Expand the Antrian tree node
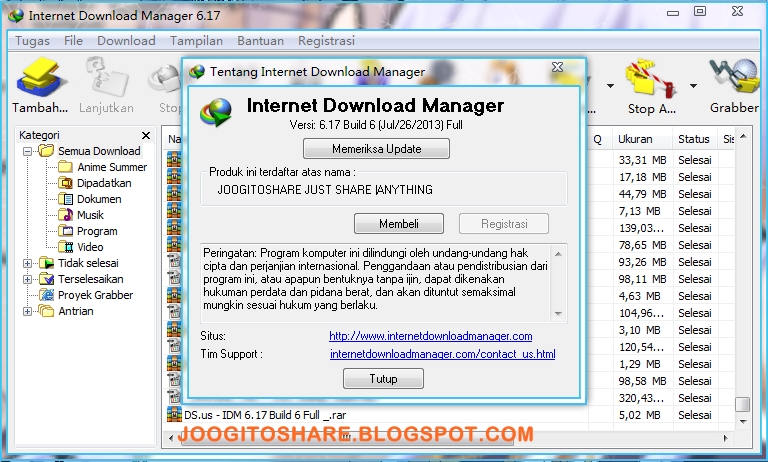Image resolution: width=768 pixels, height=462 pixels. pos(27,311)
